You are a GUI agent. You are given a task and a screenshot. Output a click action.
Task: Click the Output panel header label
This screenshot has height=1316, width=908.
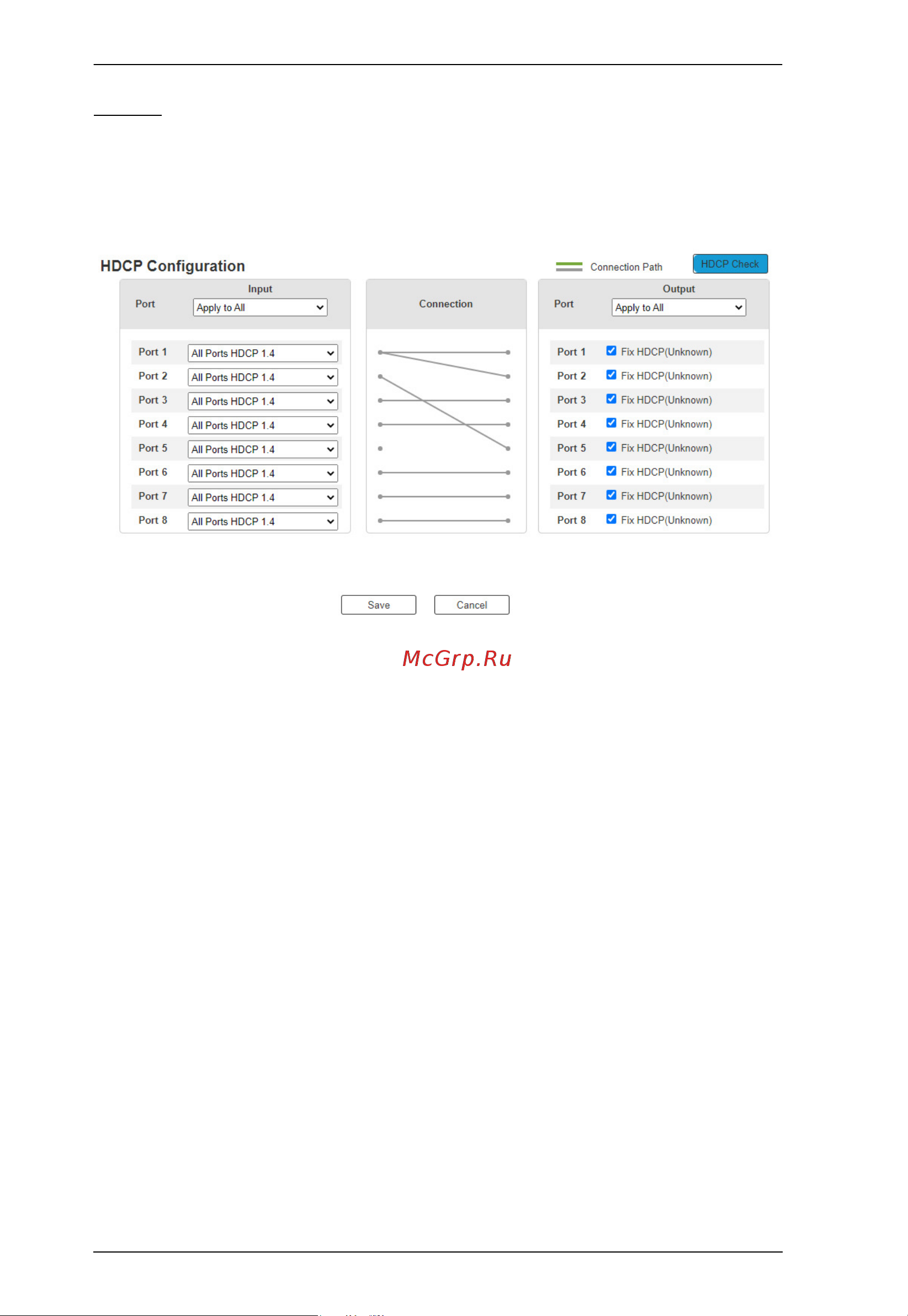click(x=679, y=289)
